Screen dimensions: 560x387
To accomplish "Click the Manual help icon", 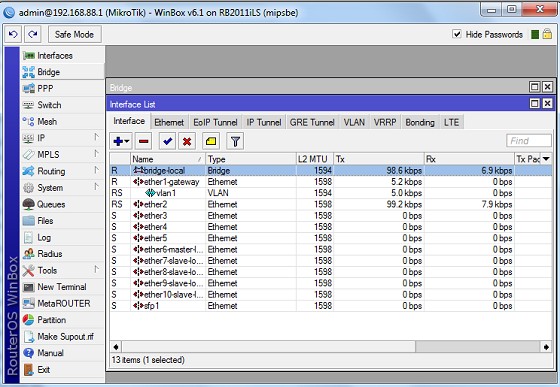I will point(29,353).
